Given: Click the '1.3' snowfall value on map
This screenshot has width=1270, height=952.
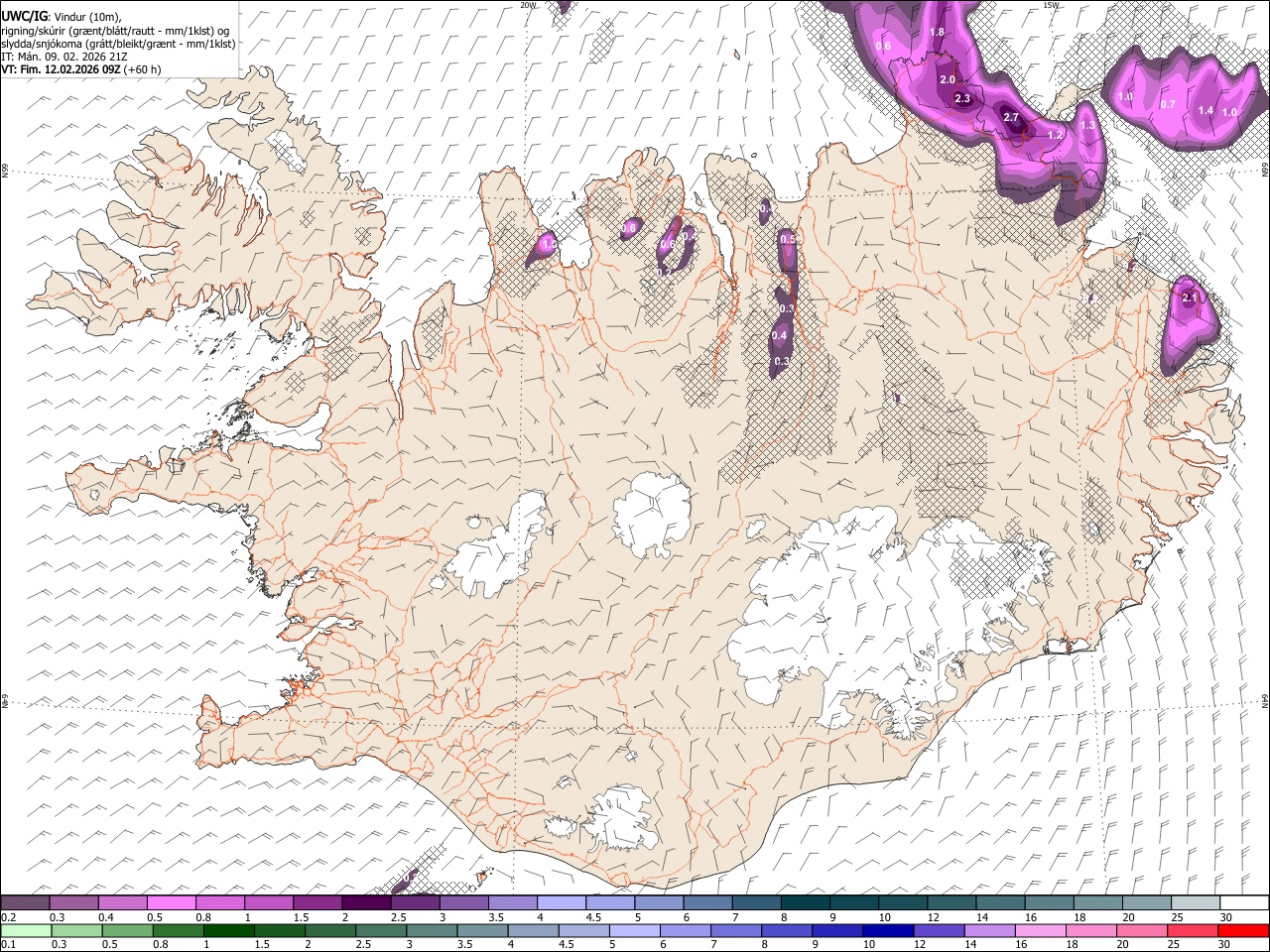Looking at the screenshot, I should (1087, 126).
